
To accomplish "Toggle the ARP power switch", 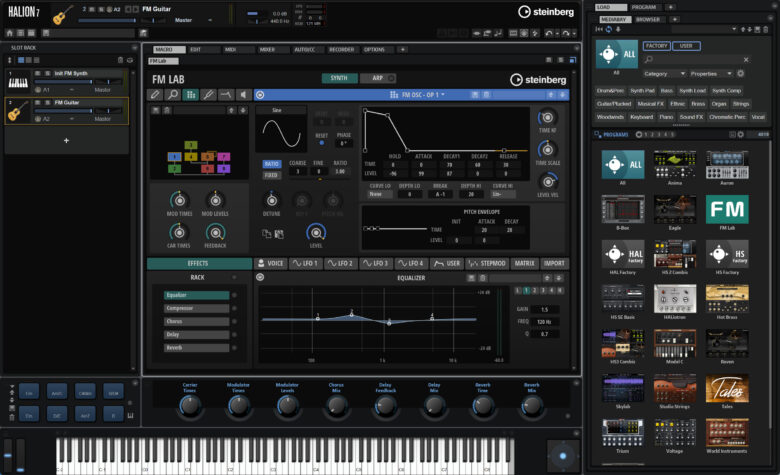I will pyautogui.click(x=391, y=78).
